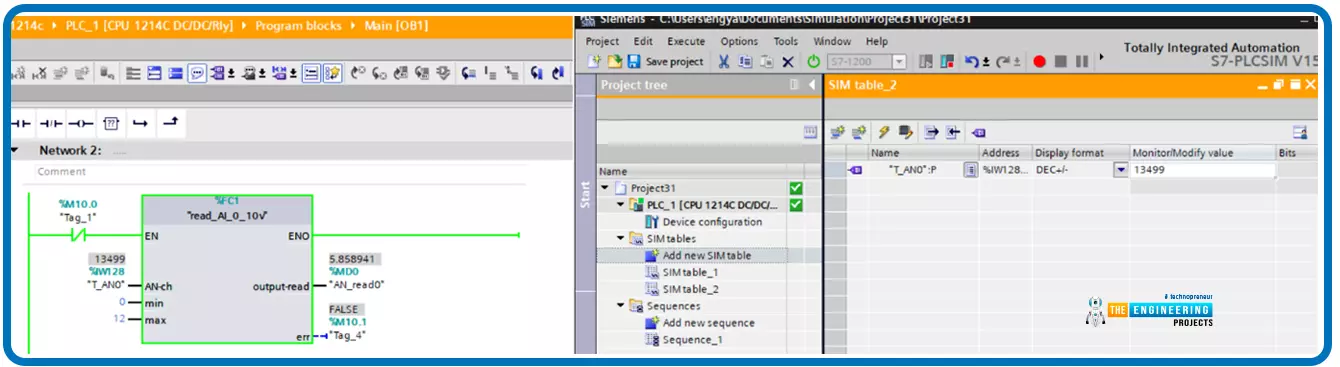Screen dimensions: 1340x367
Task: Click lightning bolt modify-all icon
Action: pos(884,132)
